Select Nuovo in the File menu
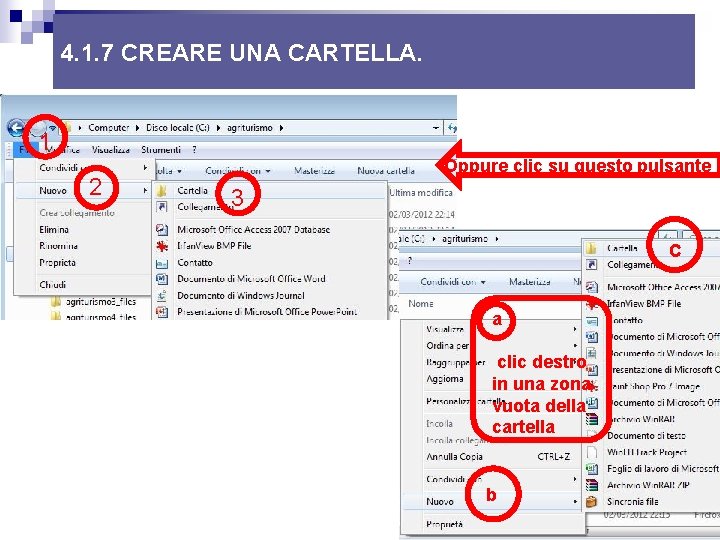720x540 pixels. click(x=53, y=191)
